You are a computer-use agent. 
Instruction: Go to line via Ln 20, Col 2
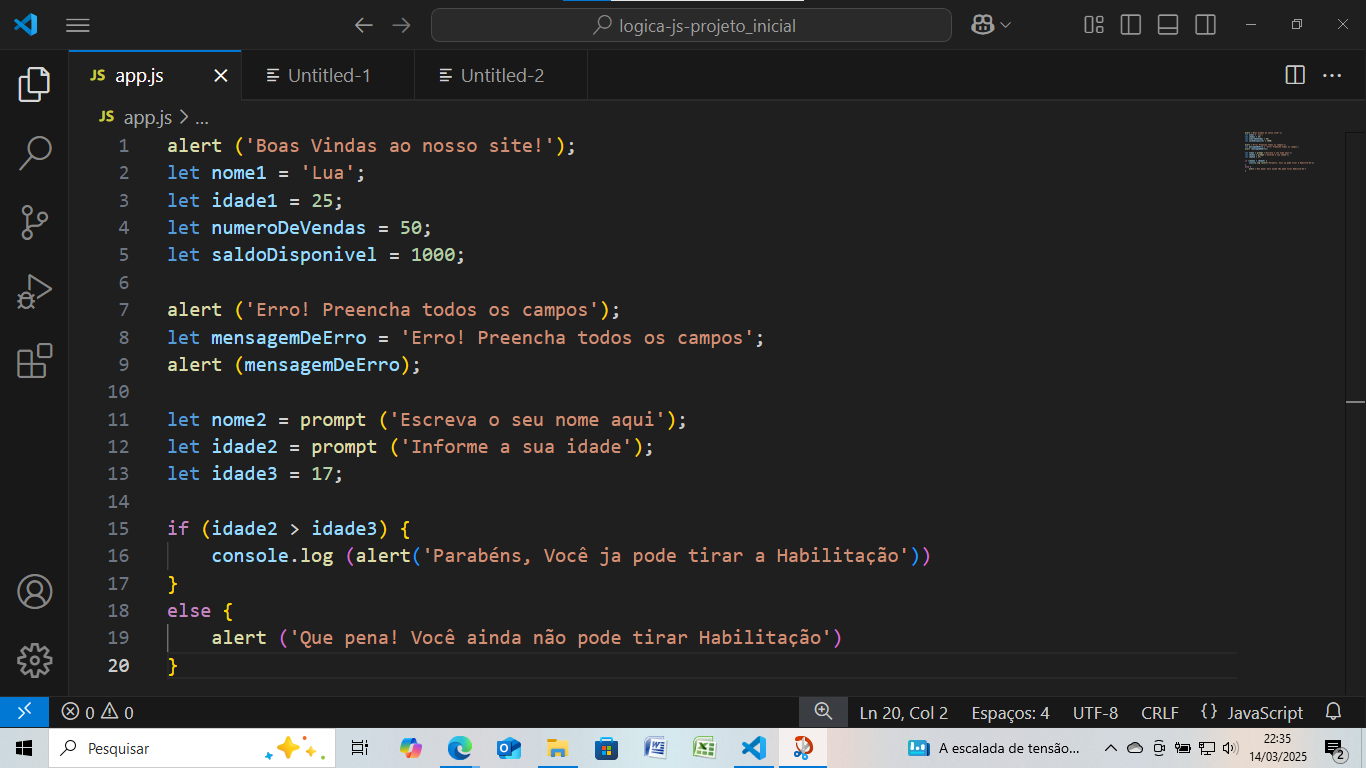click(x=903, y=713)
